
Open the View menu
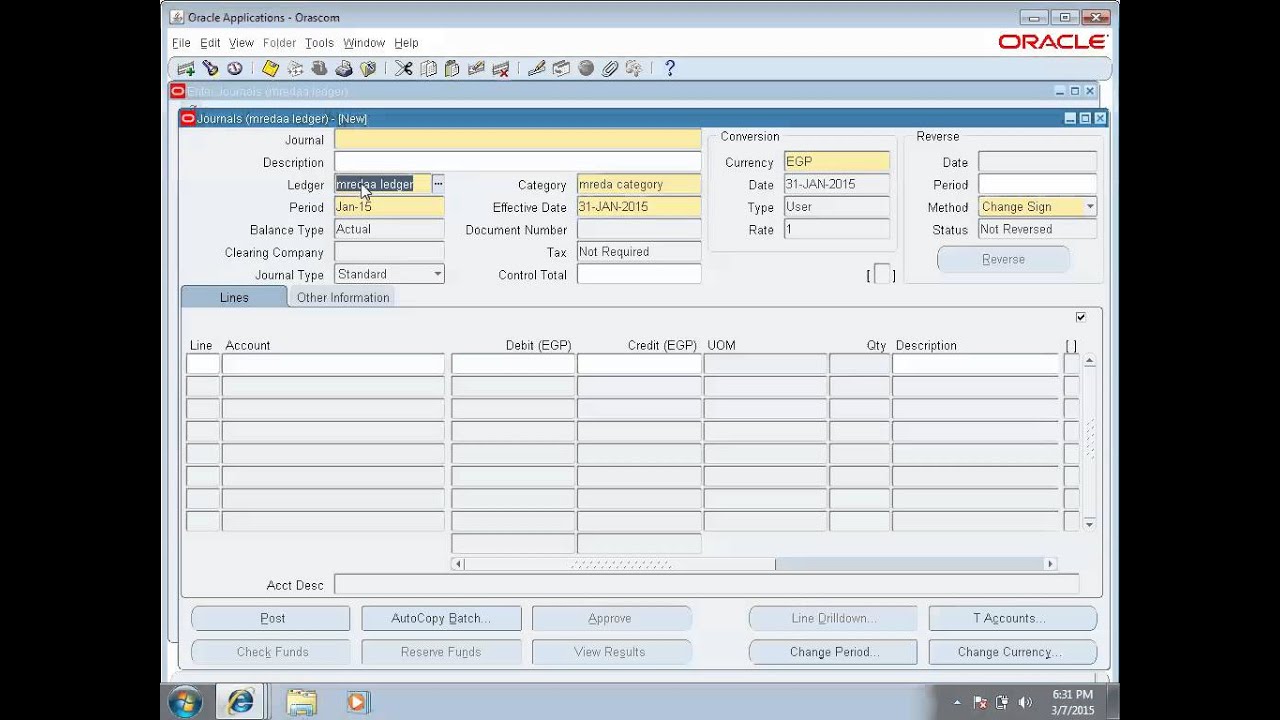click(241, 43)
